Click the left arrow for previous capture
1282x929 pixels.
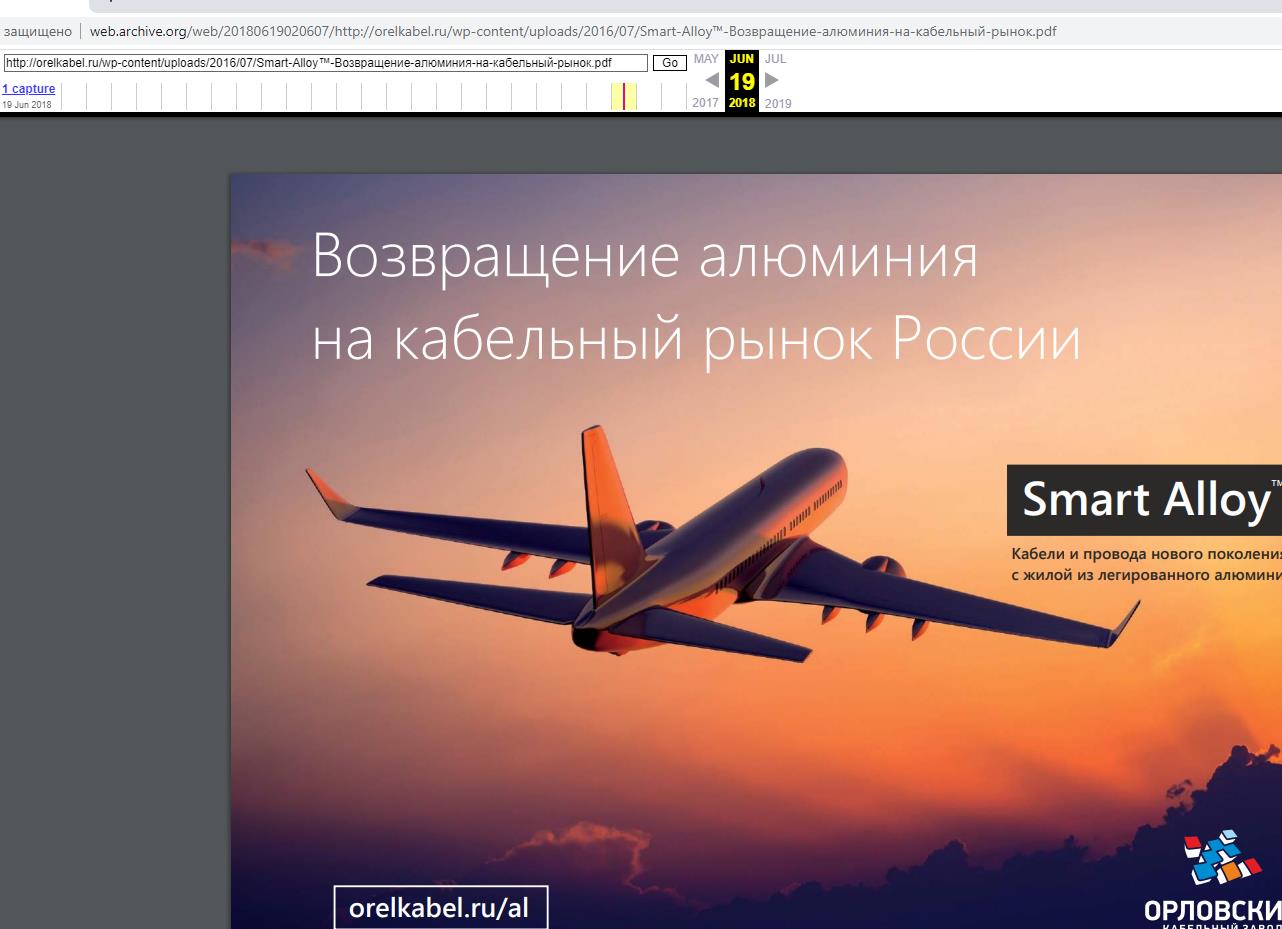(x=711, y=80)
